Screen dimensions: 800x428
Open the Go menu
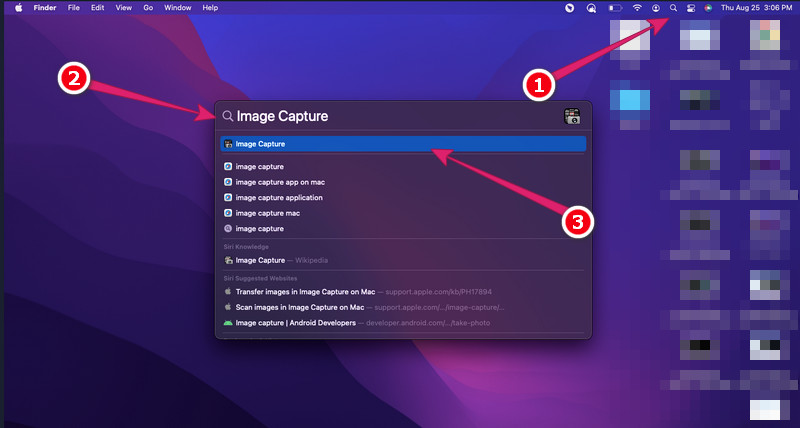point(148,8)
